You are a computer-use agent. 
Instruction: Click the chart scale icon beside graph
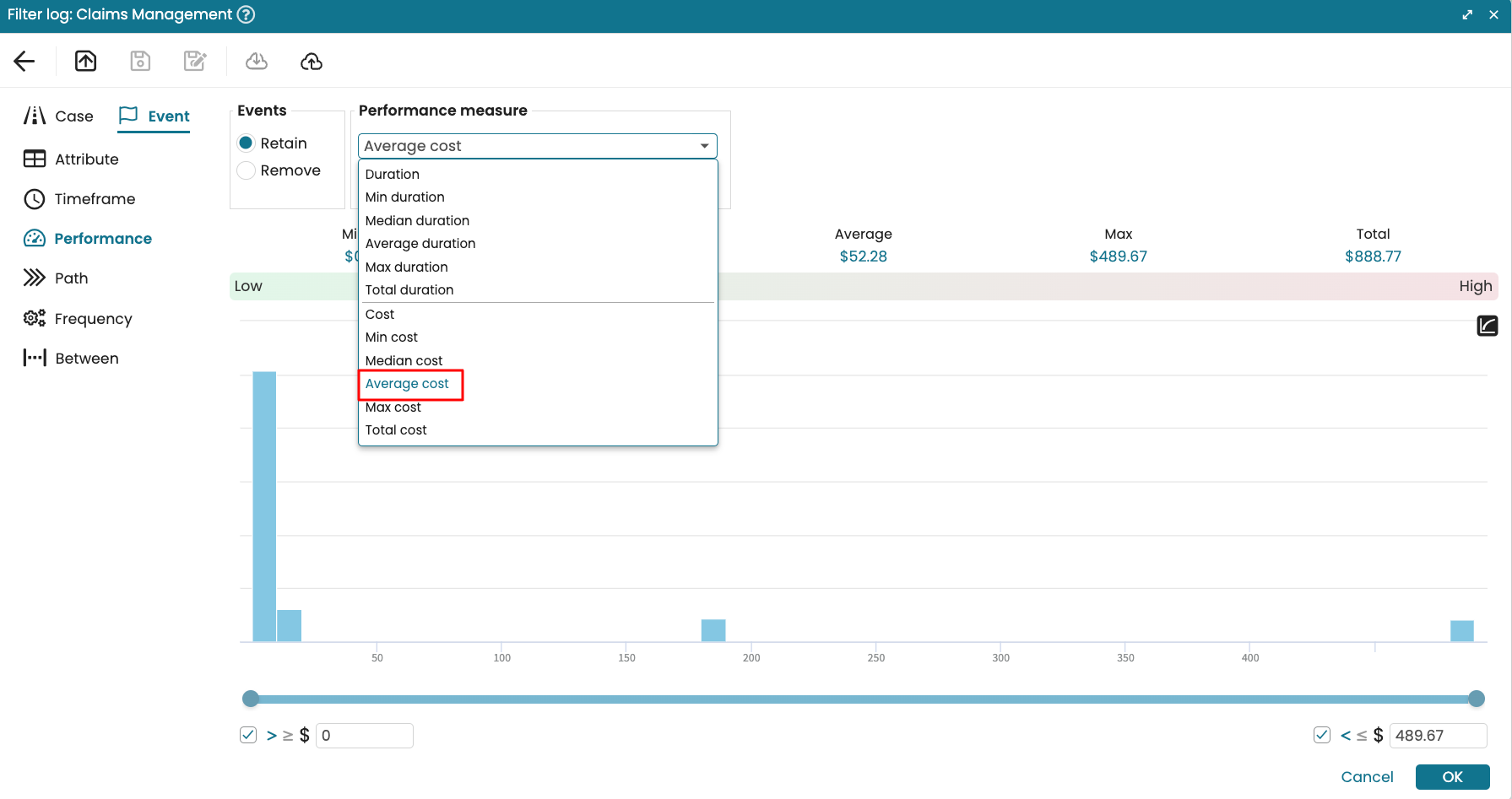[x=1487, y=326]
